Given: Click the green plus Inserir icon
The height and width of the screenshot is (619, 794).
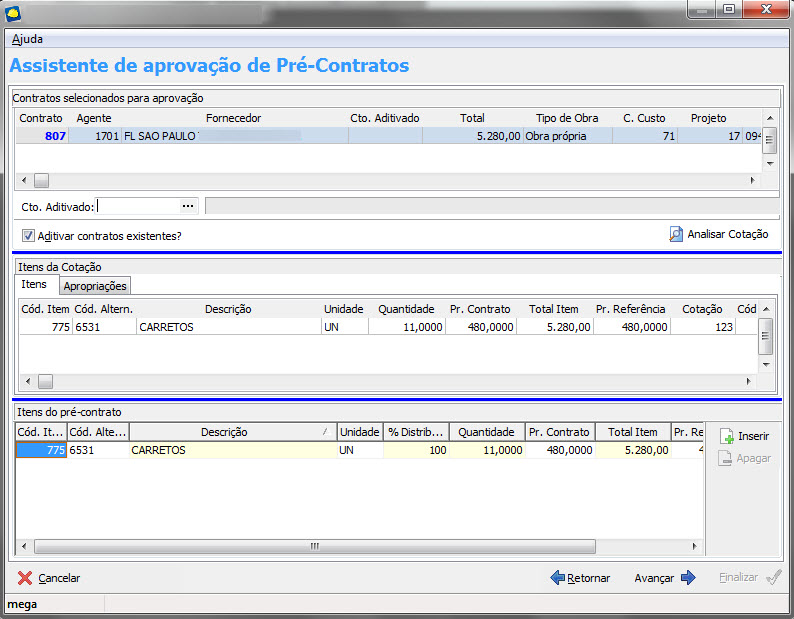Looking at the screenshot, I should tap(727, 437).
